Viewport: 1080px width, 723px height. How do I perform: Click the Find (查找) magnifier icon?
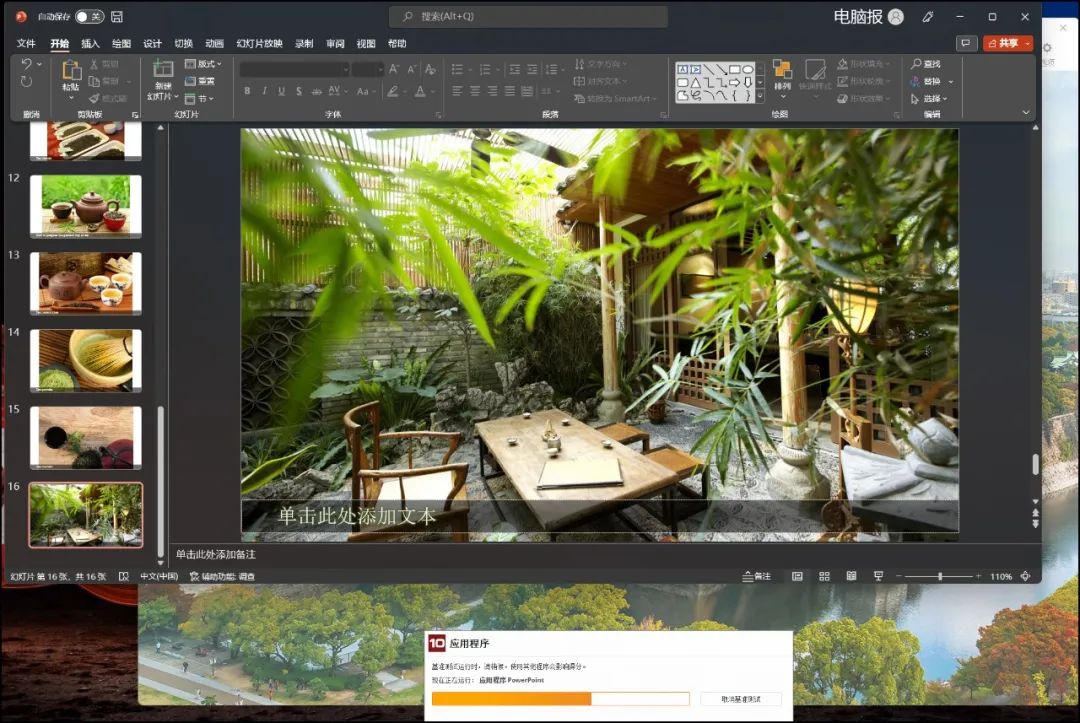point(915,64)
